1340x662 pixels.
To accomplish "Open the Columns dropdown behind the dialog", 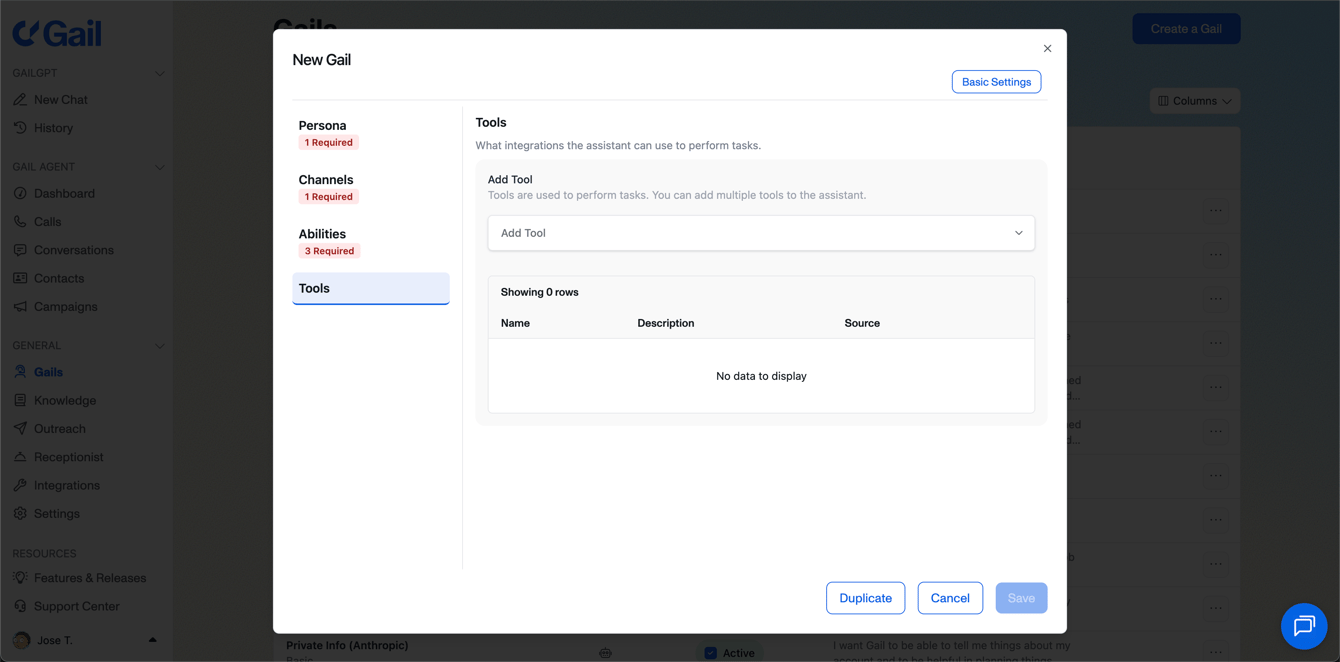I will [x=1194, y=101].
